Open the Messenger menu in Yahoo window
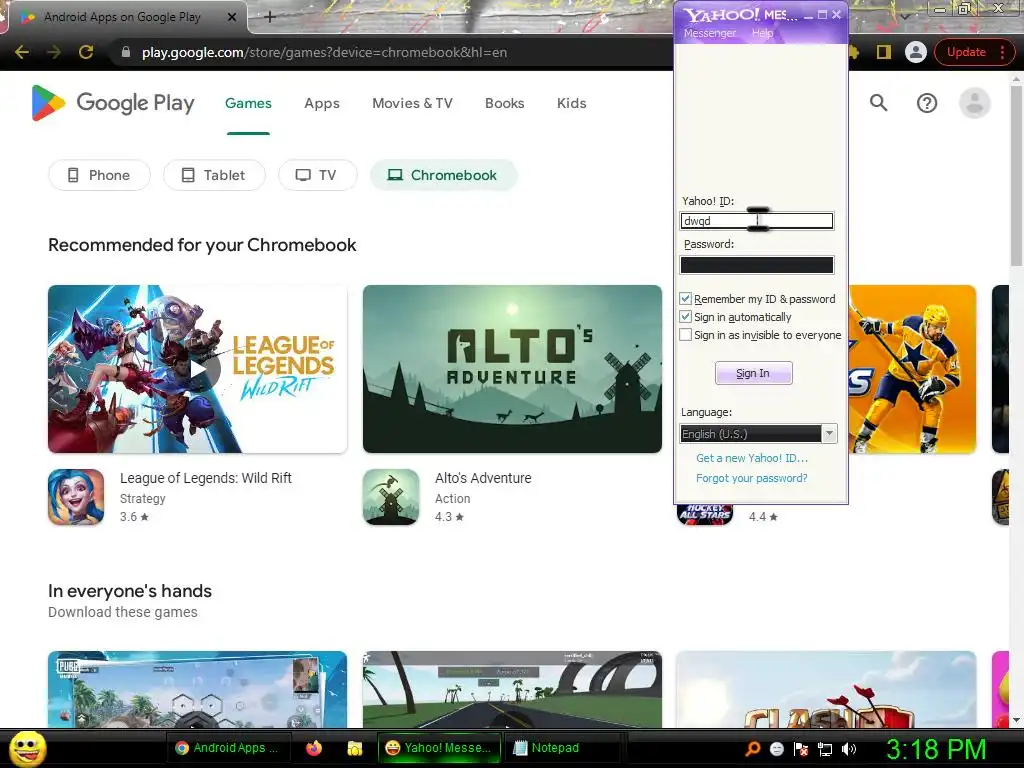 pos(709,33)
